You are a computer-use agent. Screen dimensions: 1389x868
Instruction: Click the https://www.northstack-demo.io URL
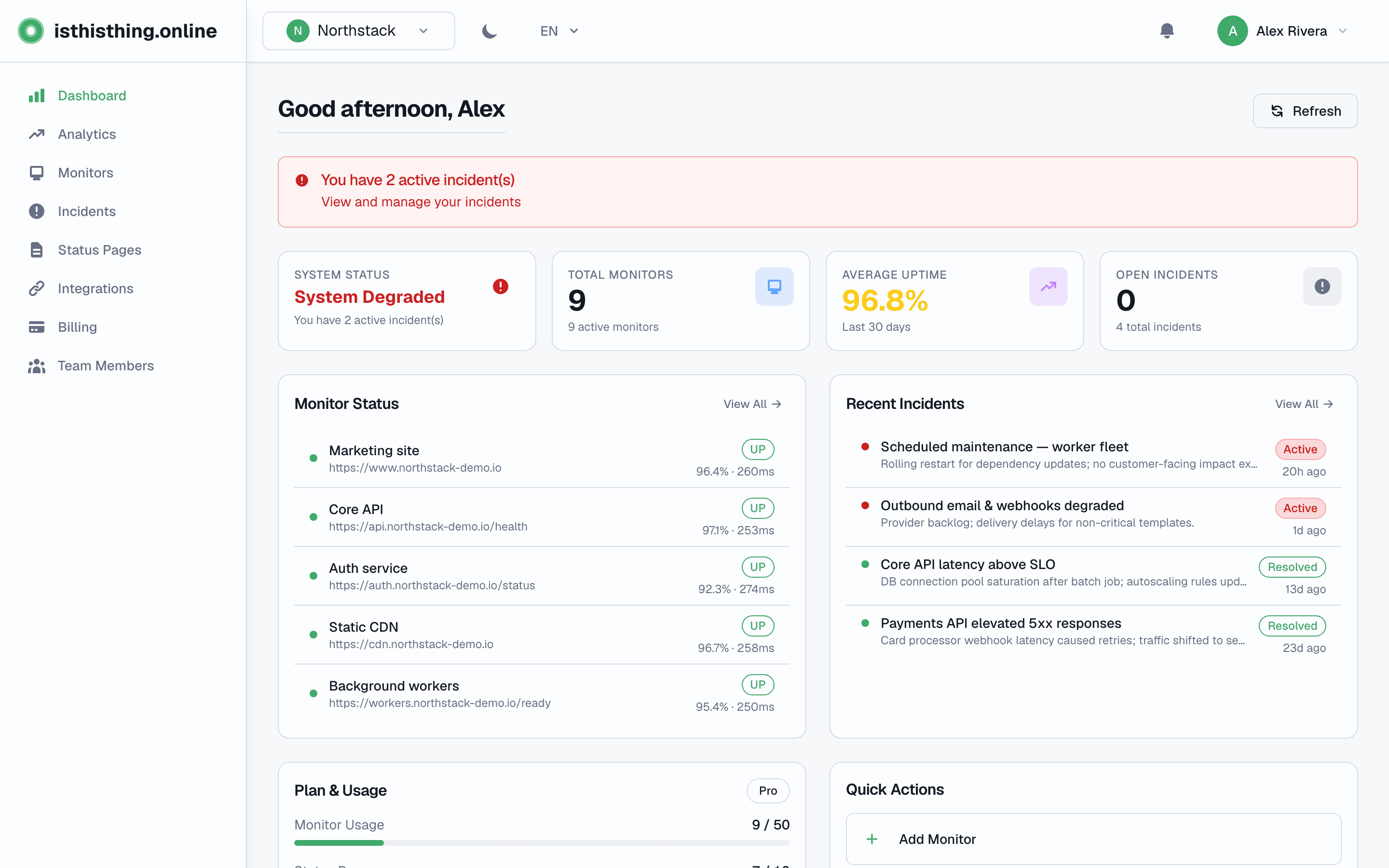(415, 468)
